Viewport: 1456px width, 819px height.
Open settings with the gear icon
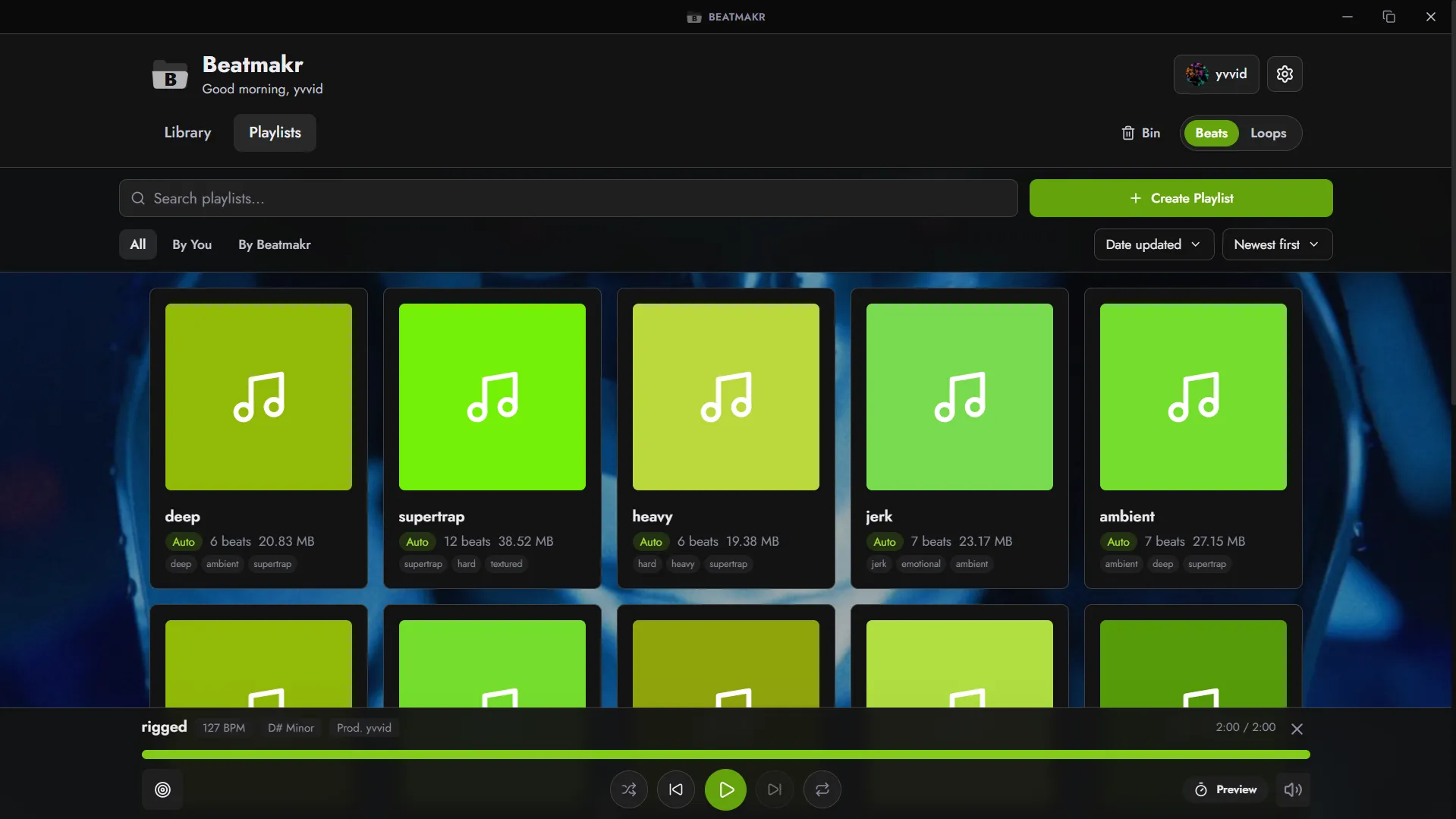point(1284,74)
